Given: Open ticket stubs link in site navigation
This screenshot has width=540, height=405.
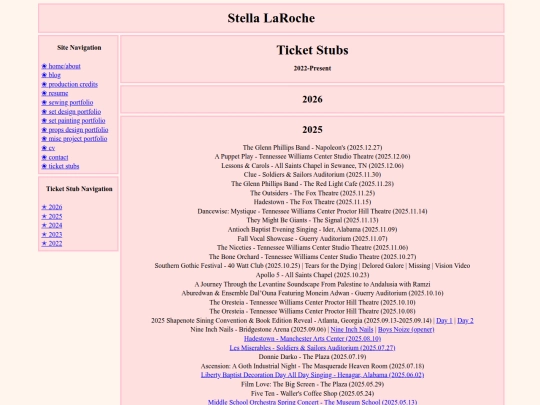Looking at the screenshot, I should pyautogui.click(x=60, y=166).
